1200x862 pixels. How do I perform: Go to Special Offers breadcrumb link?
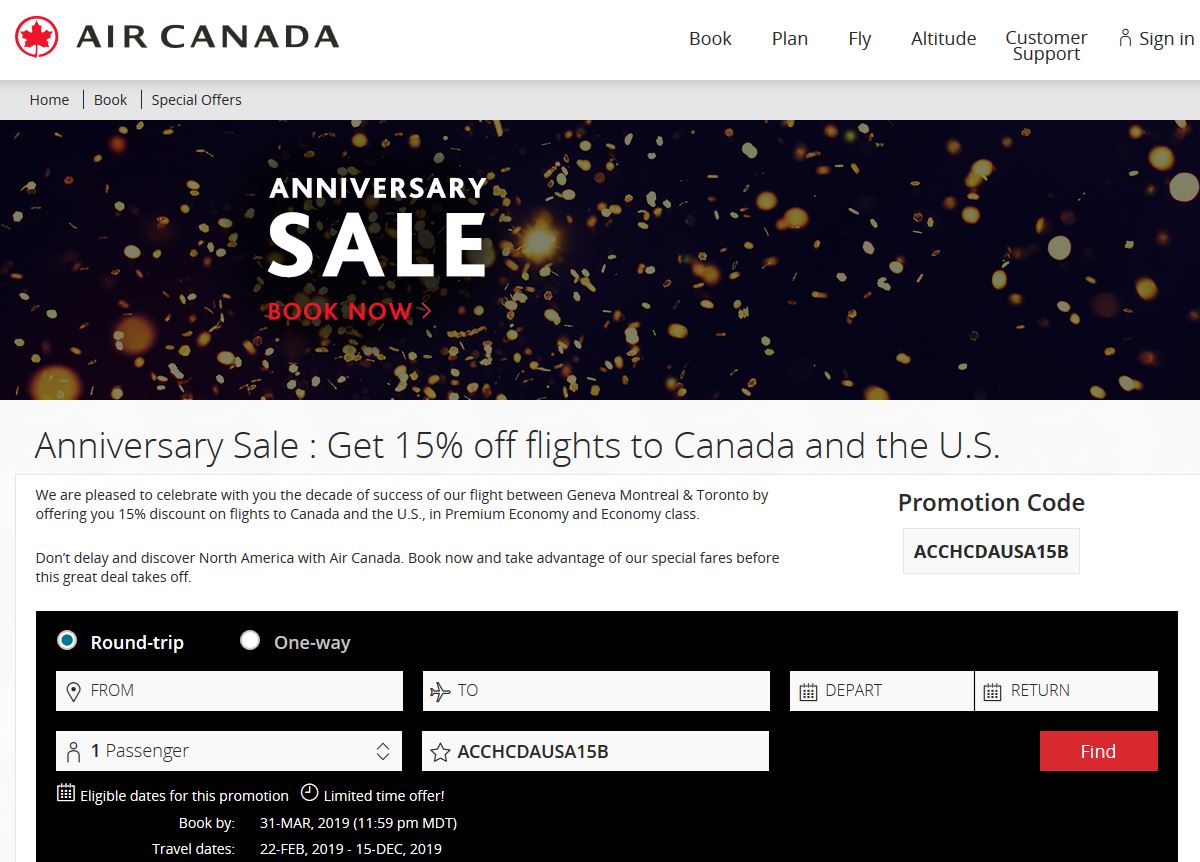pos(196,100)
